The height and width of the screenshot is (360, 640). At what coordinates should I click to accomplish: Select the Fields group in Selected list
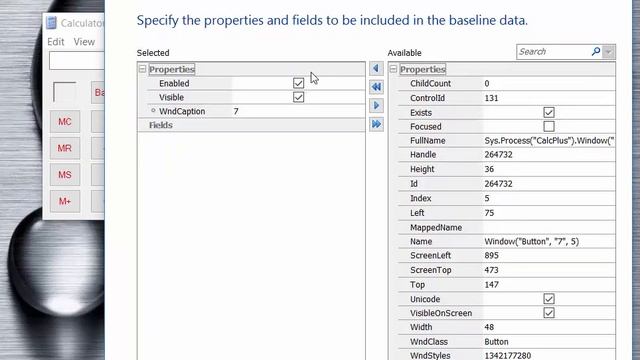[251, 125]
